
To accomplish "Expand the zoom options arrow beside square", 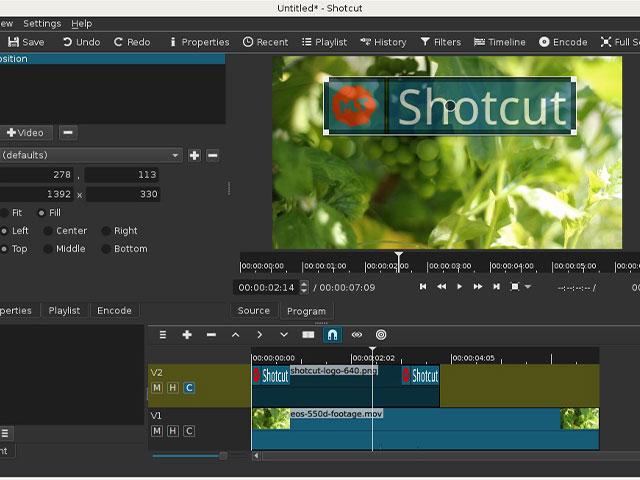I will (x=528, y=287).
